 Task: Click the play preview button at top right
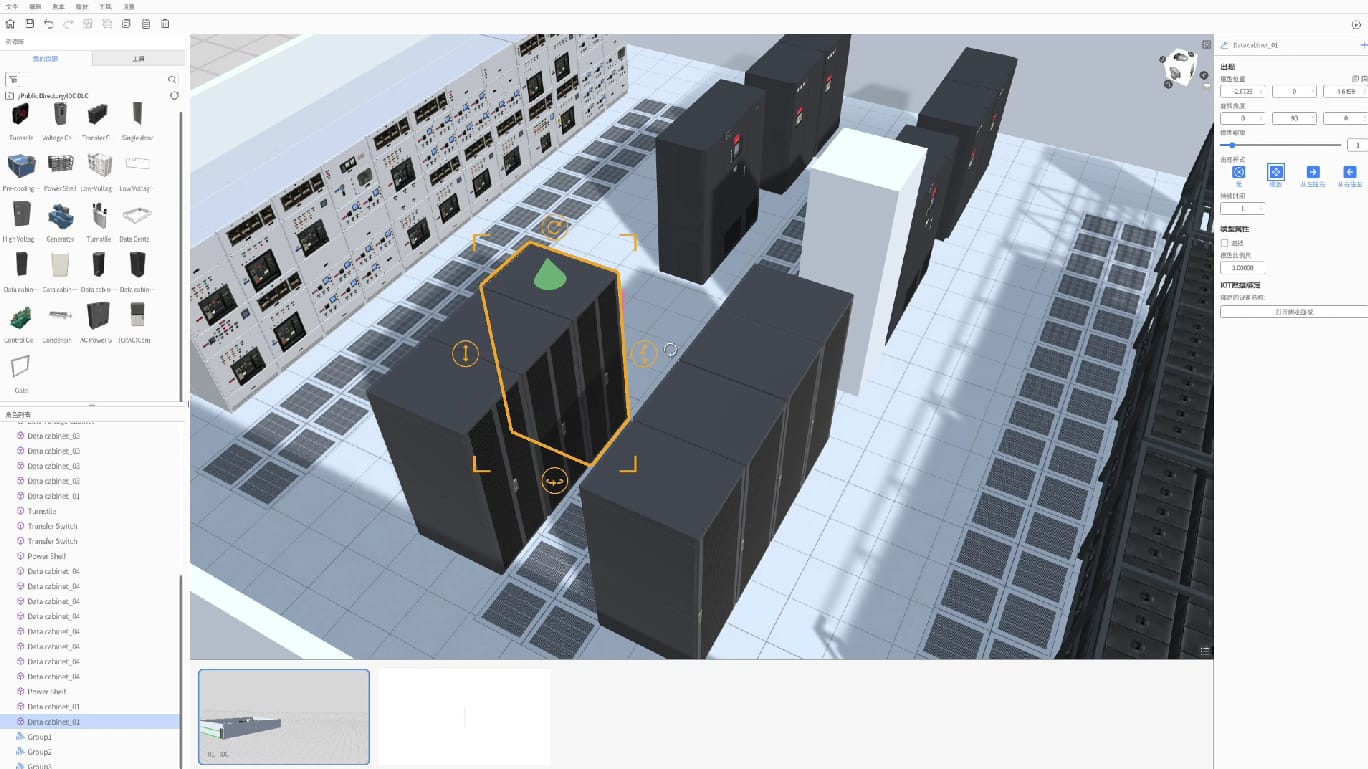1355,24
